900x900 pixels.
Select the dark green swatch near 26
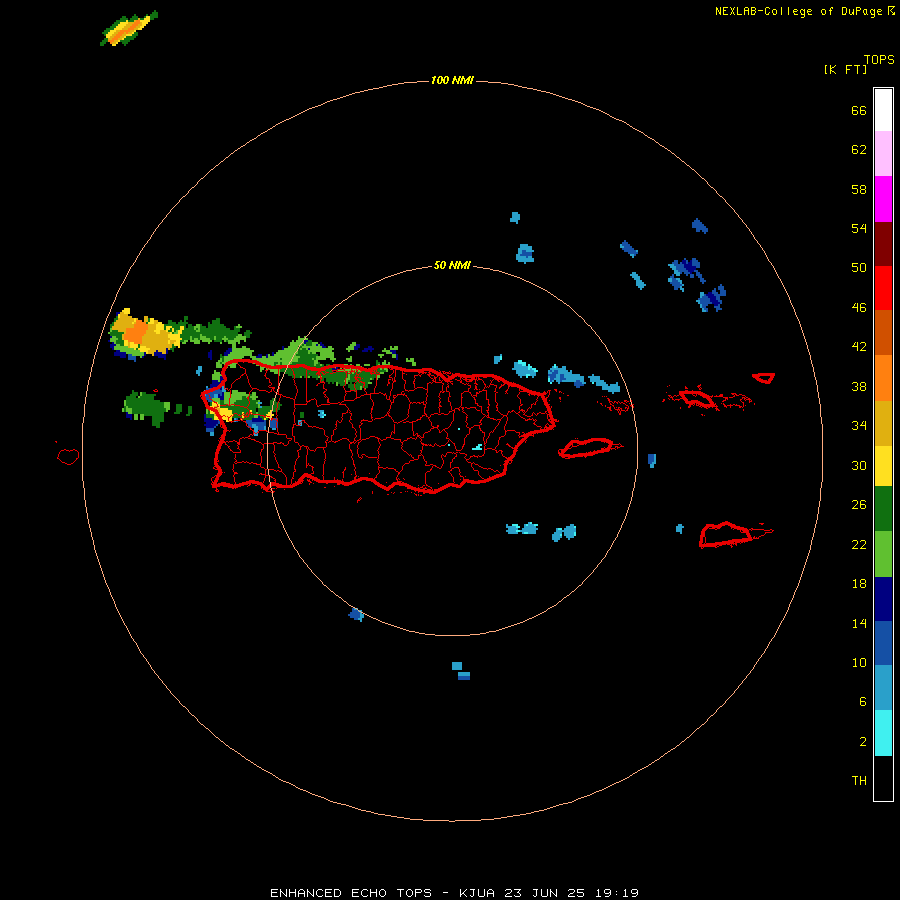pos(883,509)
